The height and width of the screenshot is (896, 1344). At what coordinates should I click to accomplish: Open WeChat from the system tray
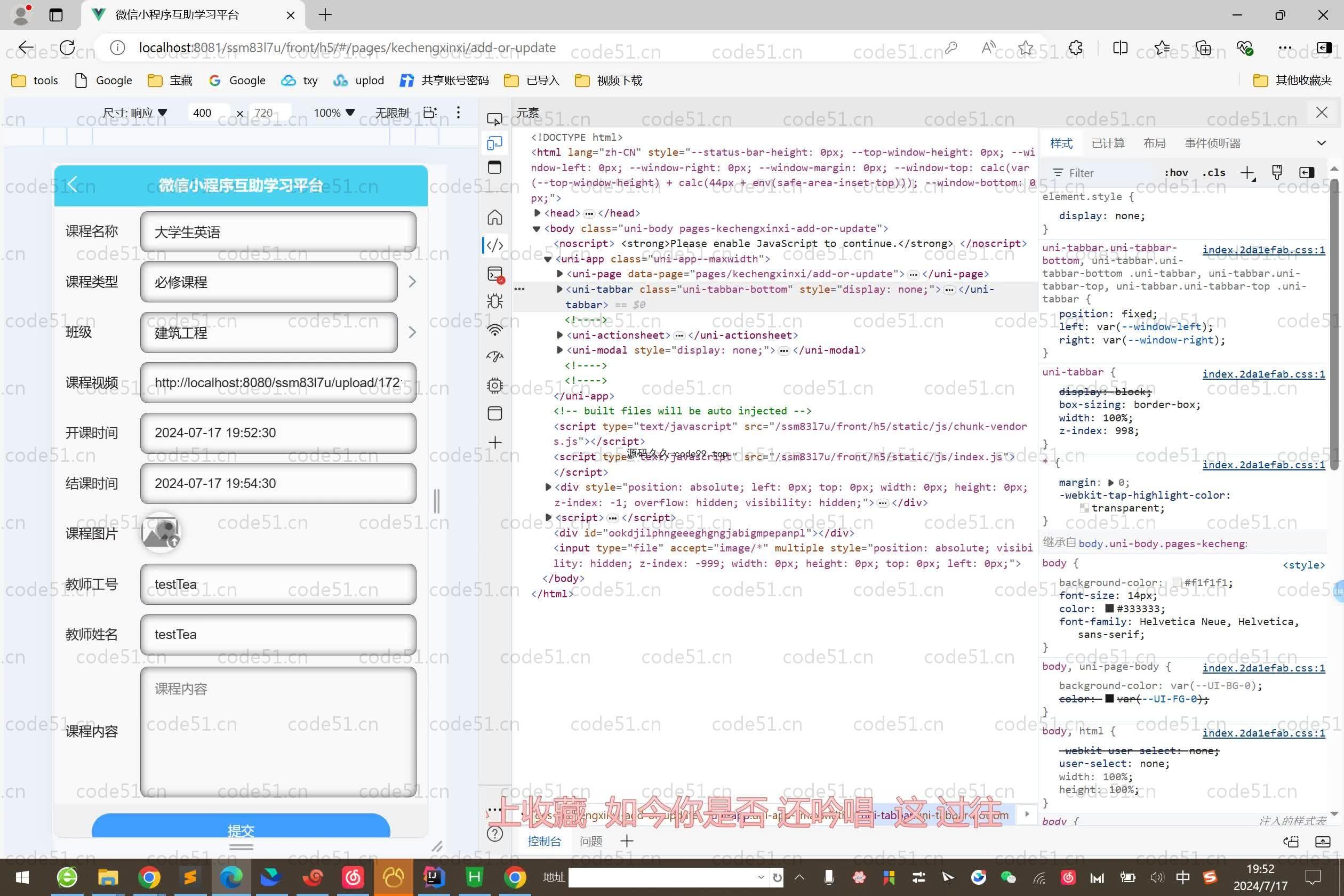[x=1009, y=877]
